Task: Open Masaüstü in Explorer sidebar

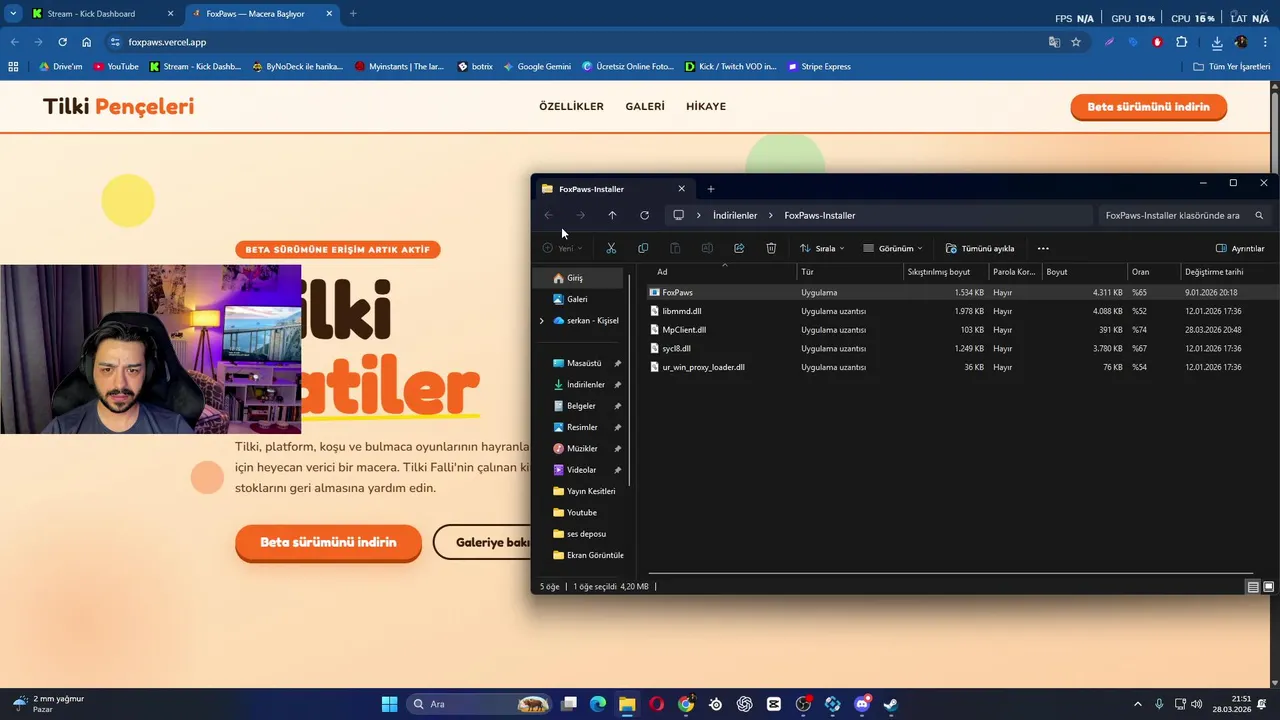Action: pyautogui.click(x=584, y=363)
